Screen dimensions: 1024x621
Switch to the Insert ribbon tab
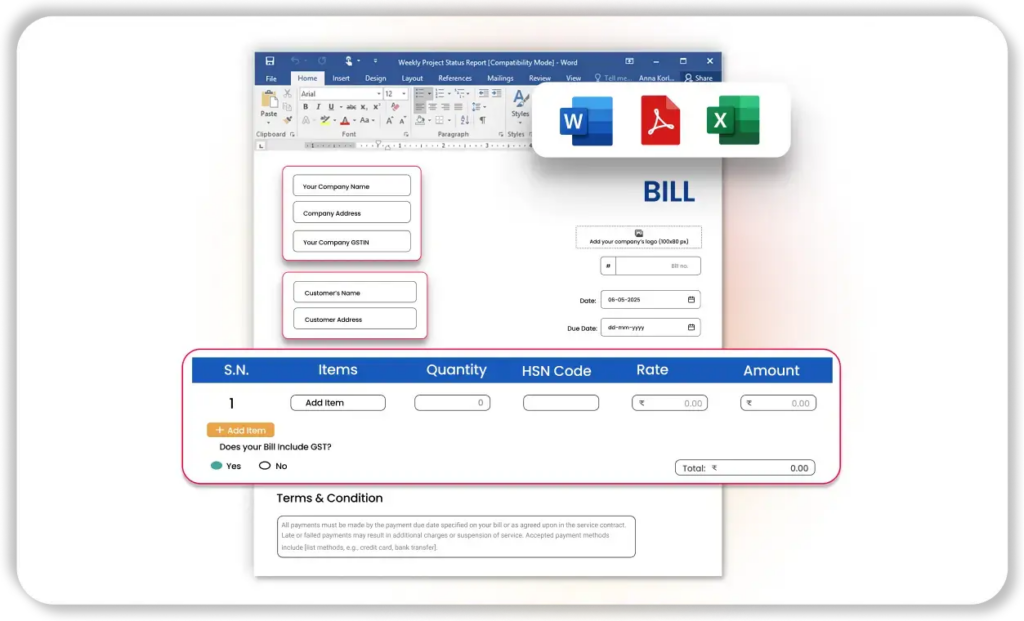tap(341, 78)
